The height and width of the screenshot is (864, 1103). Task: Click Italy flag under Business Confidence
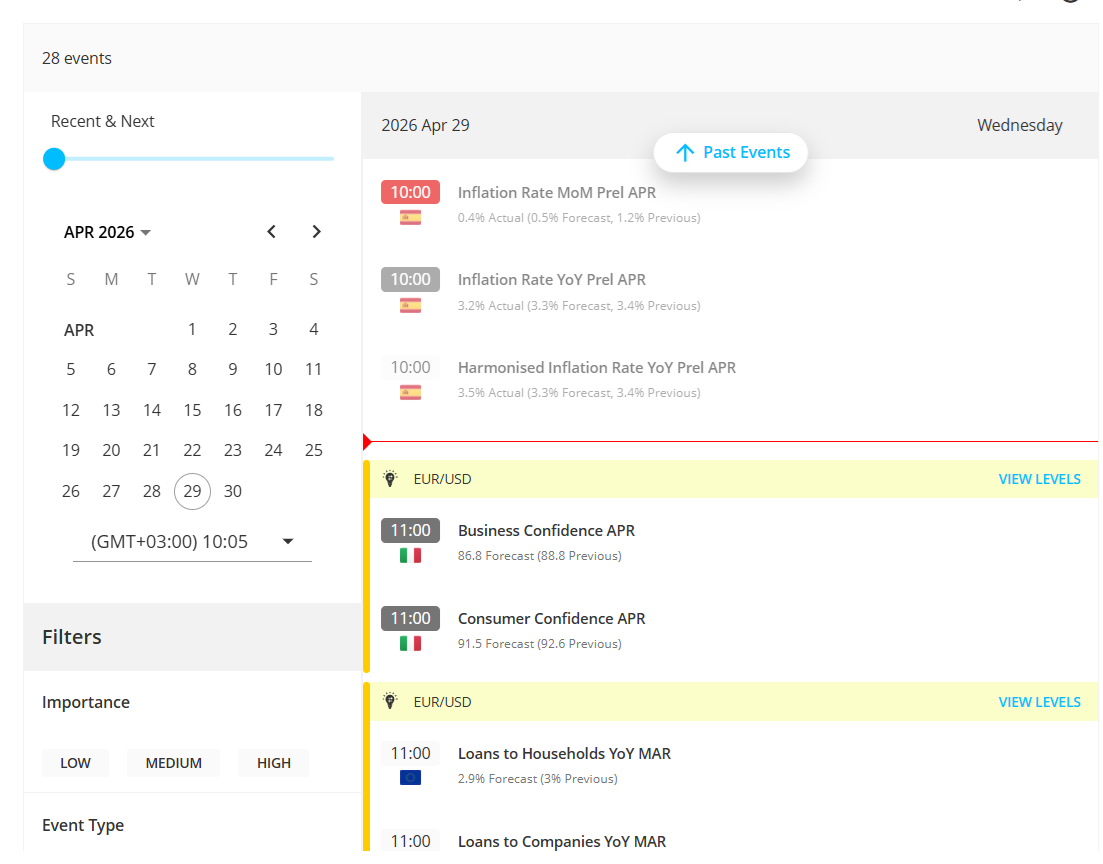click(x=410, y=556)
